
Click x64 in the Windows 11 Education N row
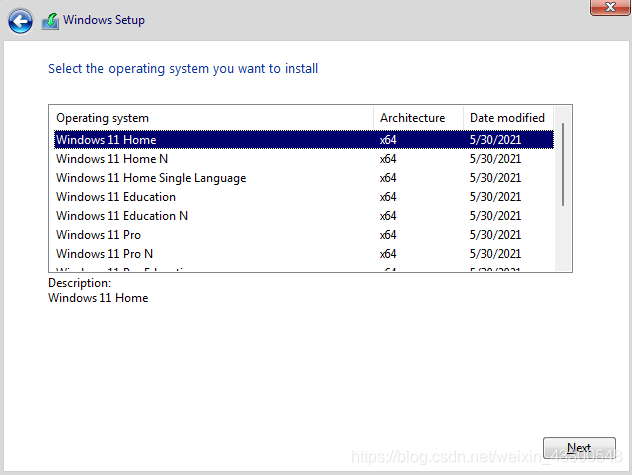(388, 216)
